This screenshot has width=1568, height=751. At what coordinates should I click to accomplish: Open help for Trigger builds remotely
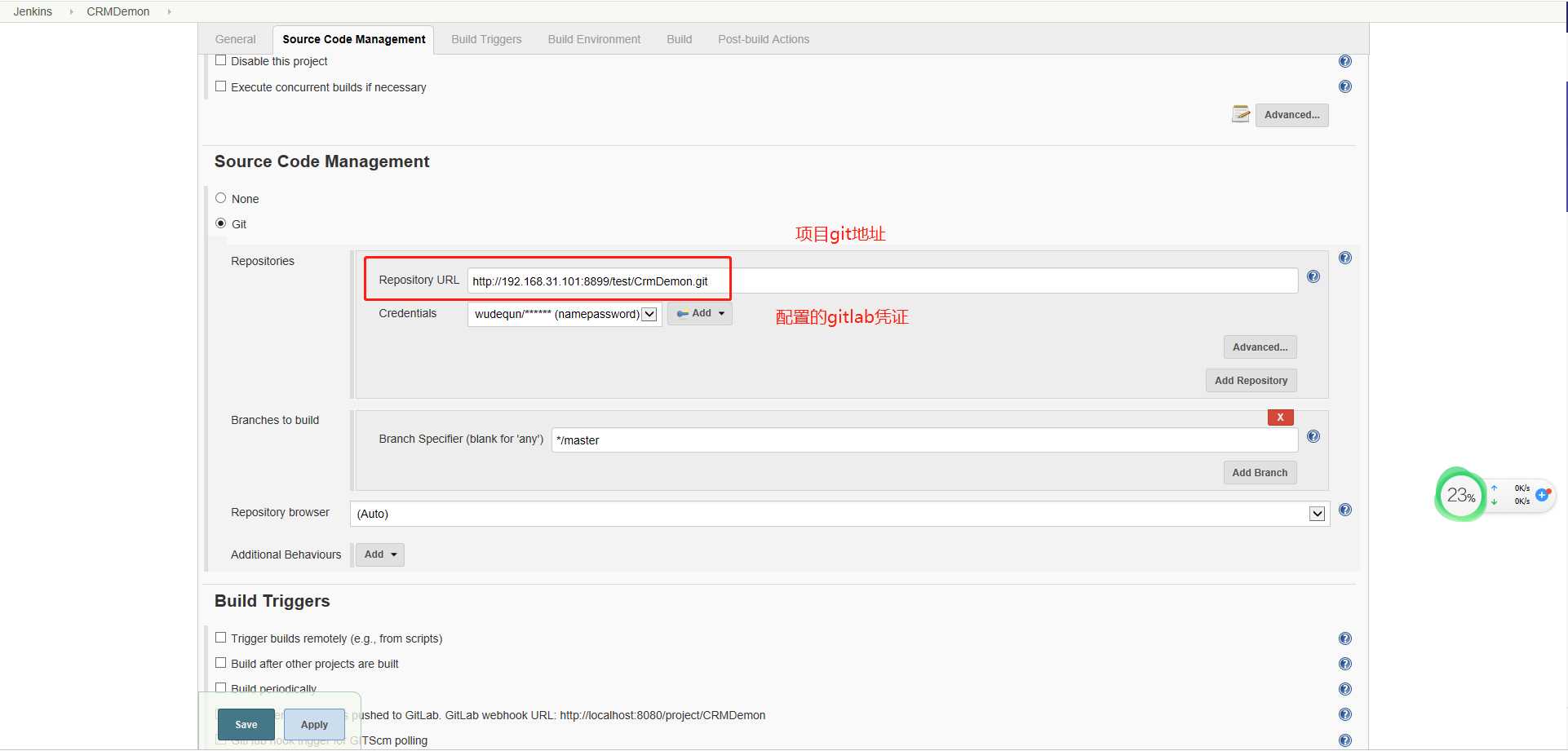(x=1345, y=638)
